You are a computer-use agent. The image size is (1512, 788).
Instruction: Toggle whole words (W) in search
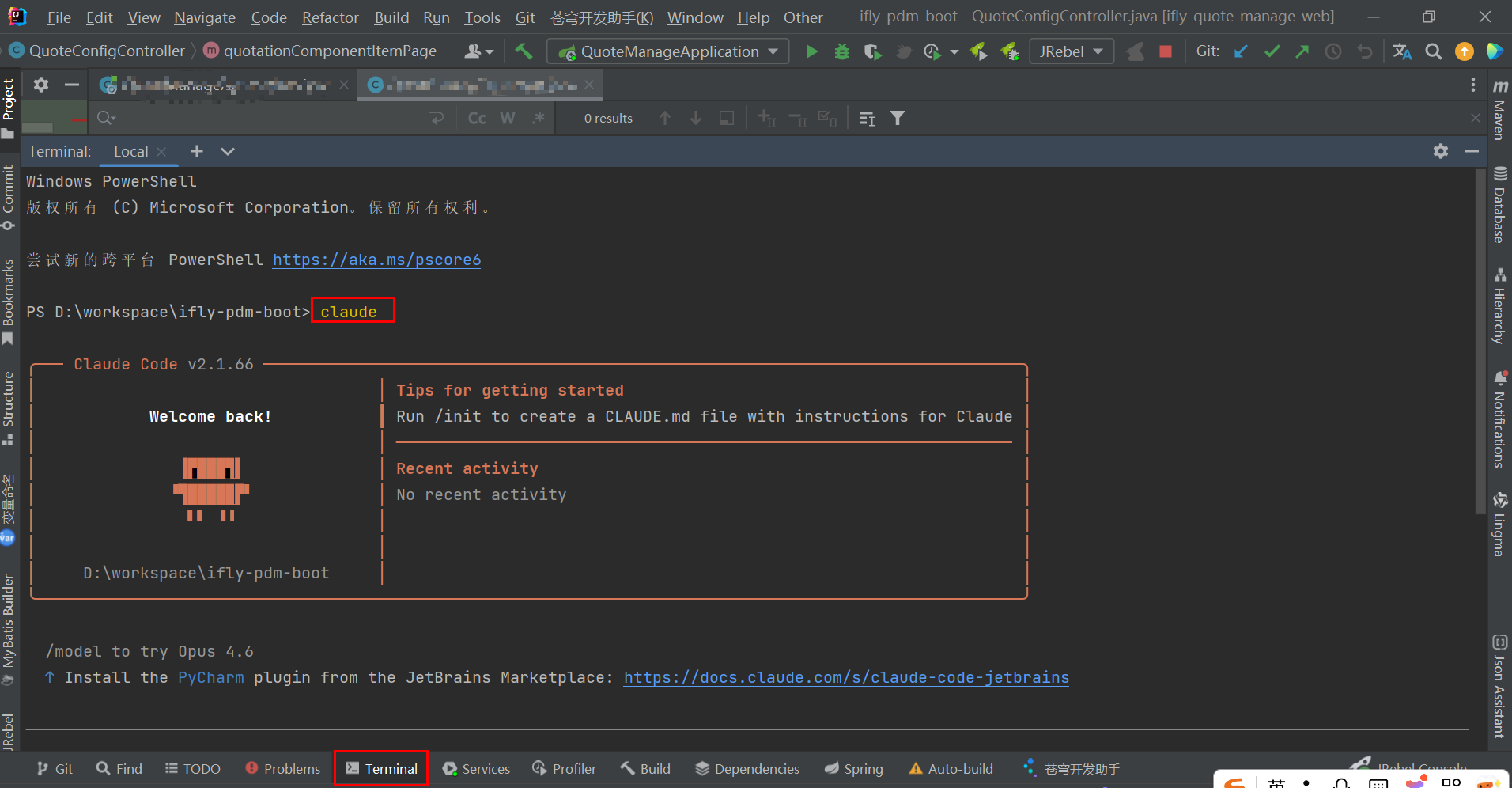click(x=508, y=118)
